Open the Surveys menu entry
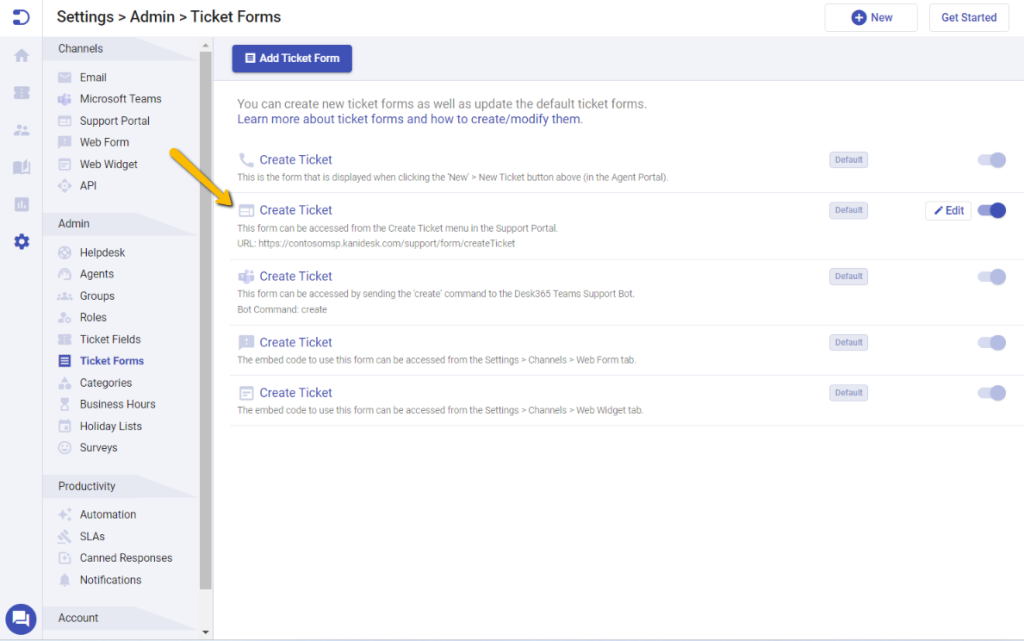 99,448
